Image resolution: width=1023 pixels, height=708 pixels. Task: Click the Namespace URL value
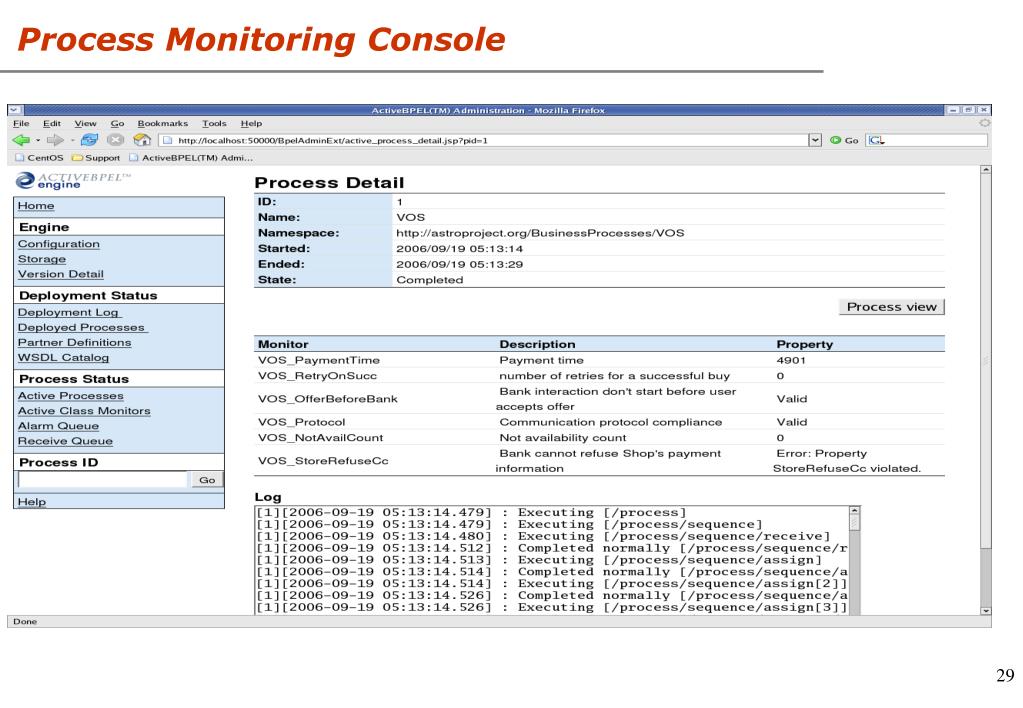[x=540, y=233]
